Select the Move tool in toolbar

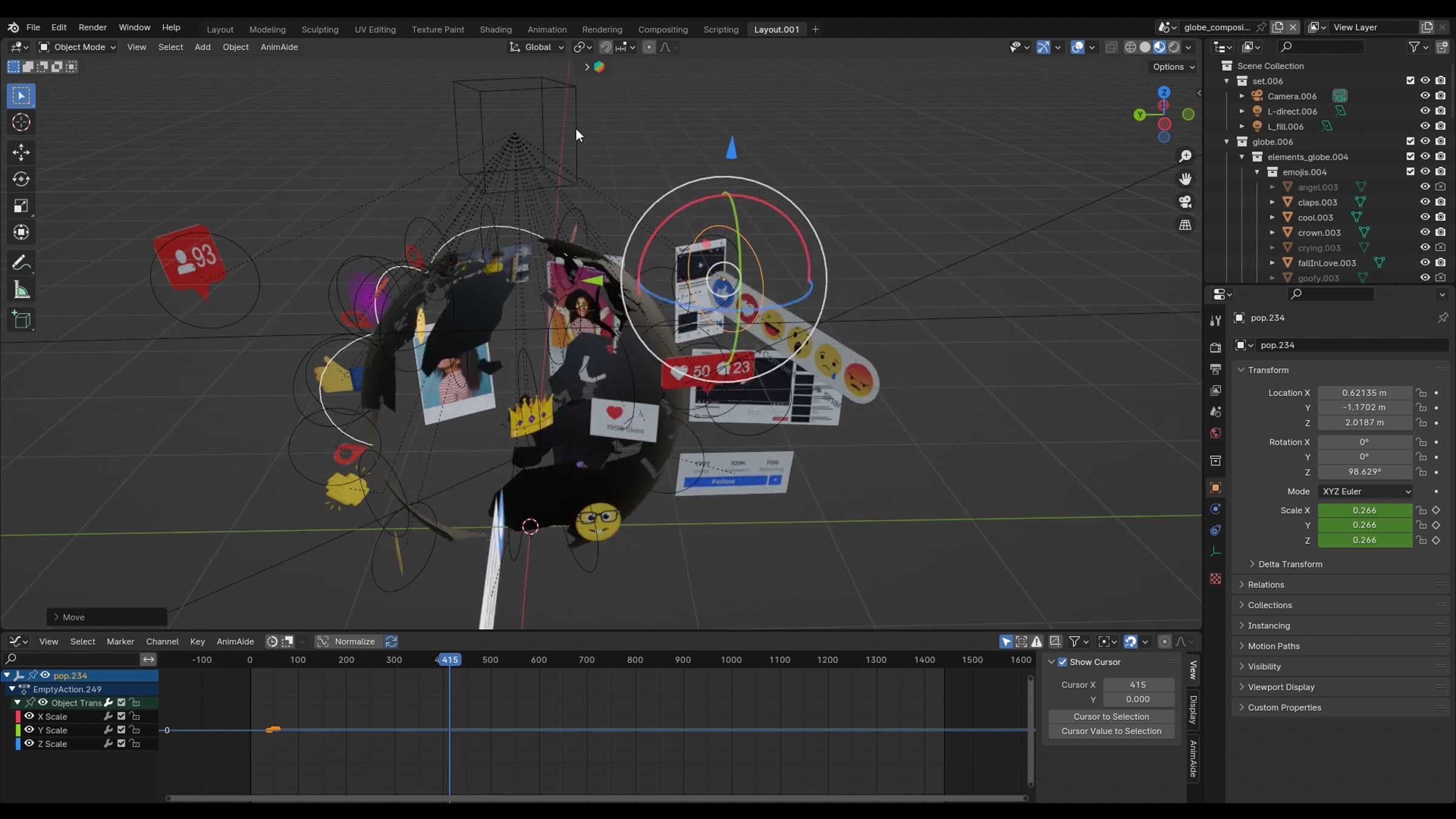(21, 152)
